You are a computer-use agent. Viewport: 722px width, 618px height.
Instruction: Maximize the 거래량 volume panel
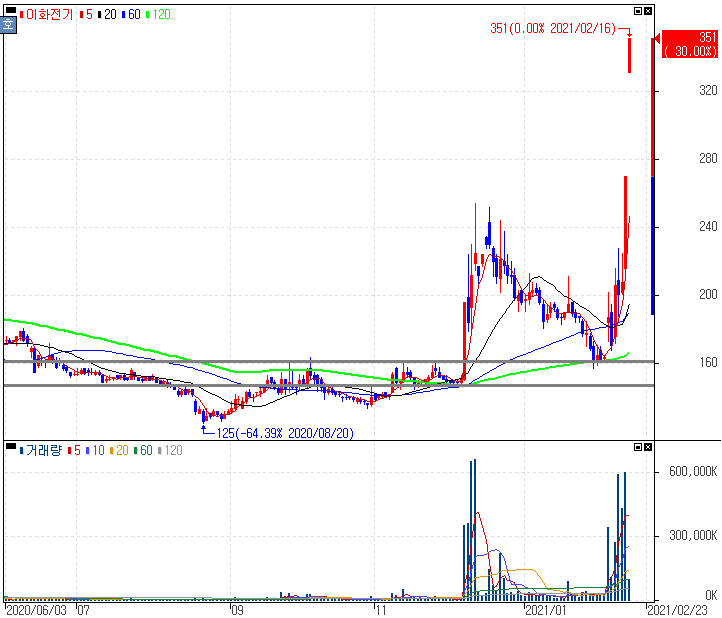pyautogui.click(x=638, y=447)
